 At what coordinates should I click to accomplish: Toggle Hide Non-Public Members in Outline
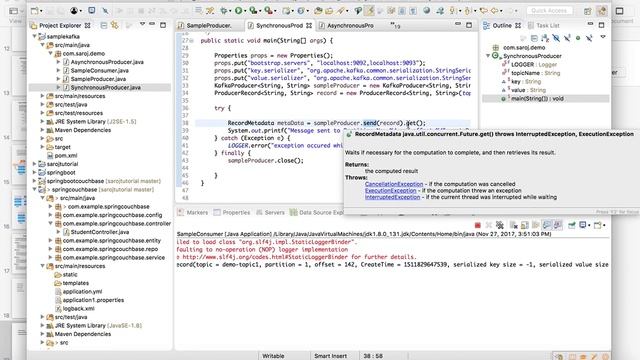578,38
